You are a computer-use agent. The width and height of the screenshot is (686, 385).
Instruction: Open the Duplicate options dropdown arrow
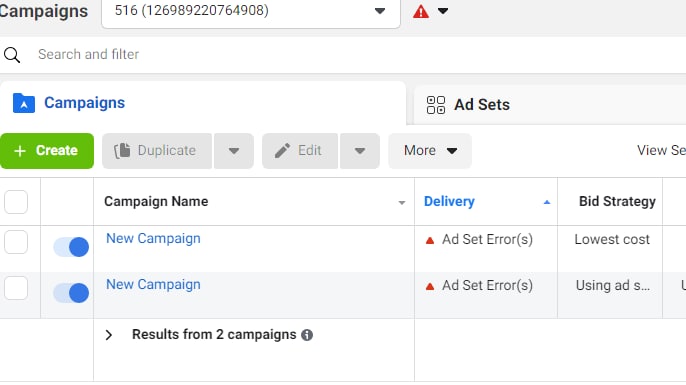pyautogui.click(x=234, y=151)
